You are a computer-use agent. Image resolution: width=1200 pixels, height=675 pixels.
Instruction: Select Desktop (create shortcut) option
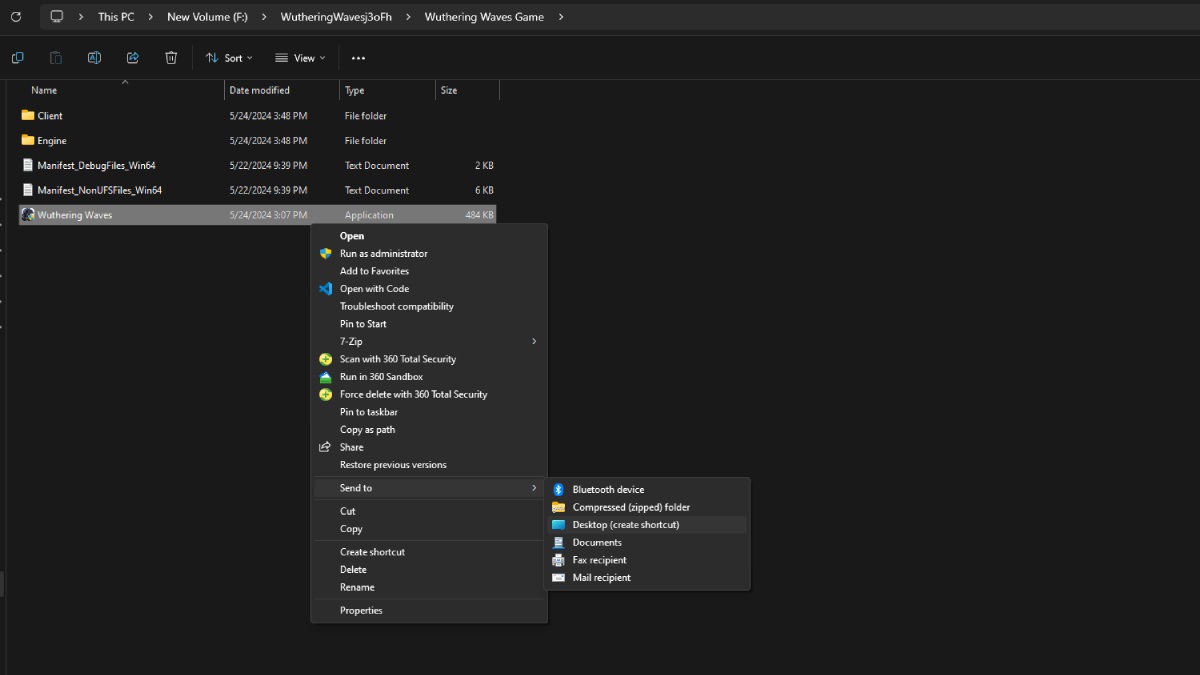tap(626, 525)
